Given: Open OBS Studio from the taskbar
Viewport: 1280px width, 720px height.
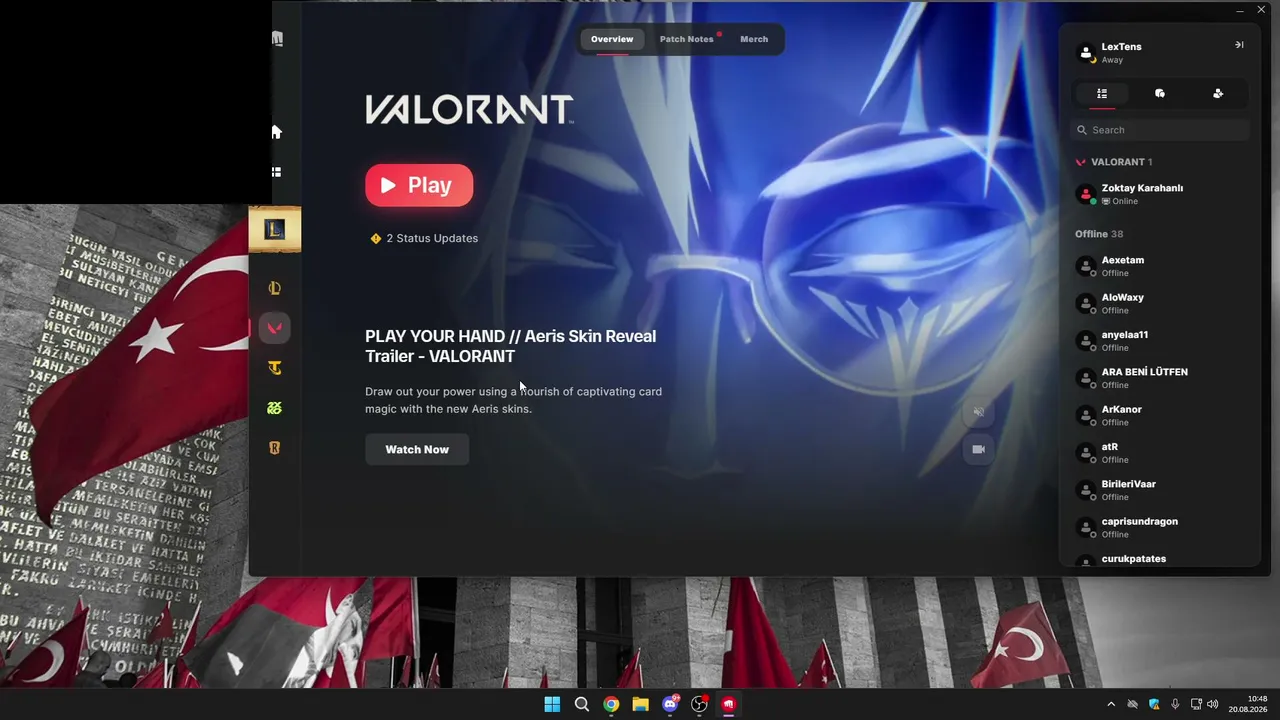Looking at the screenshot, I should [700, 704].
